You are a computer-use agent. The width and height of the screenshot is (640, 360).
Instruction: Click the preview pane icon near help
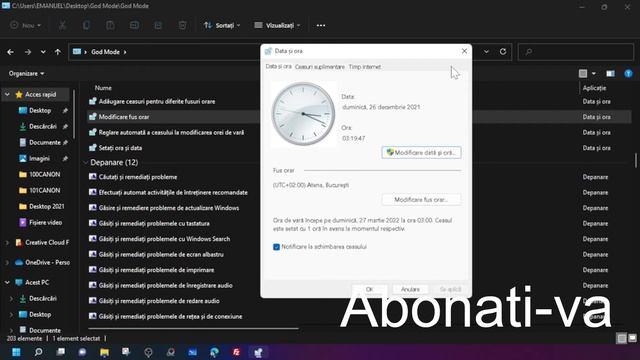click(610, 73)
